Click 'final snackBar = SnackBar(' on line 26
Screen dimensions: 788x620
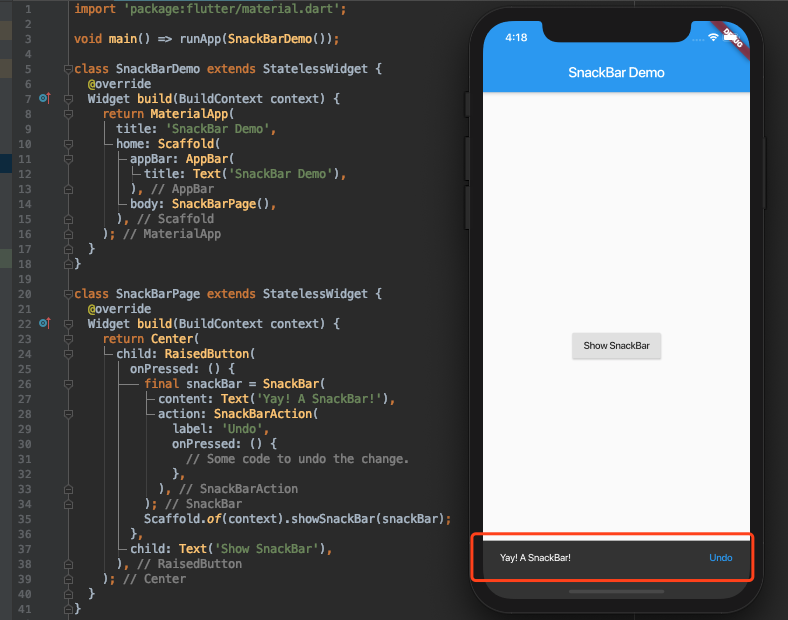click(x=235, y=384)
